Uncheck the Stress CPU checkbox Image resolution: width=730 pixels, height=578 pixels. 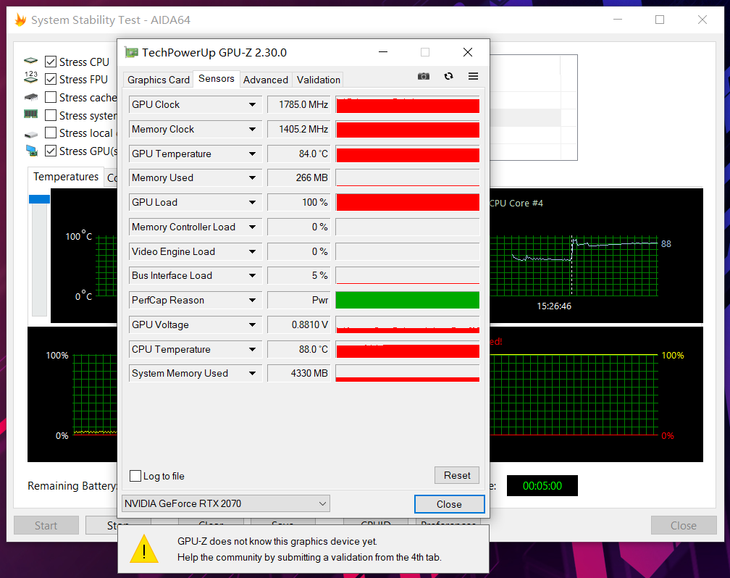[x=50, y=62]
